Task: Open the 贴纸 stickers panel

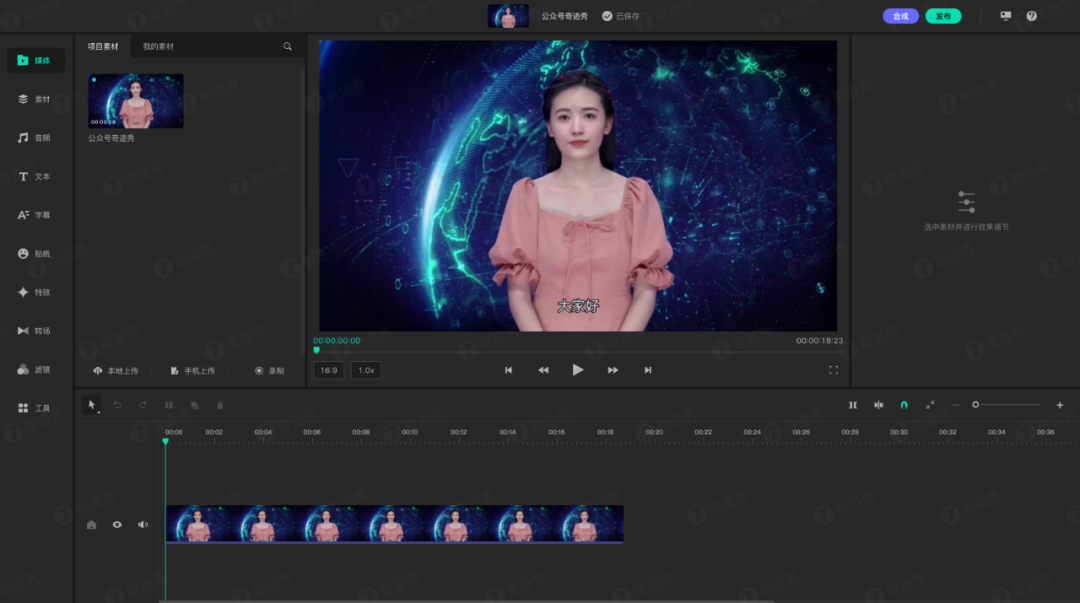Action: [x=35, y=254]
